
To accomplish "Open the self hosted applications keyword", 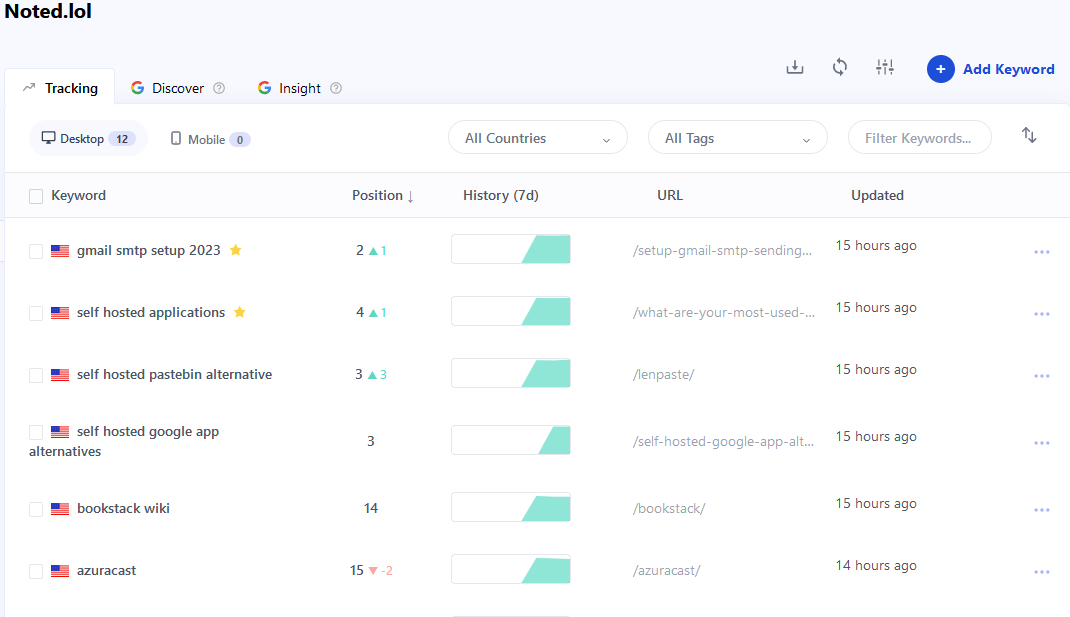I will tap(151, 312).
